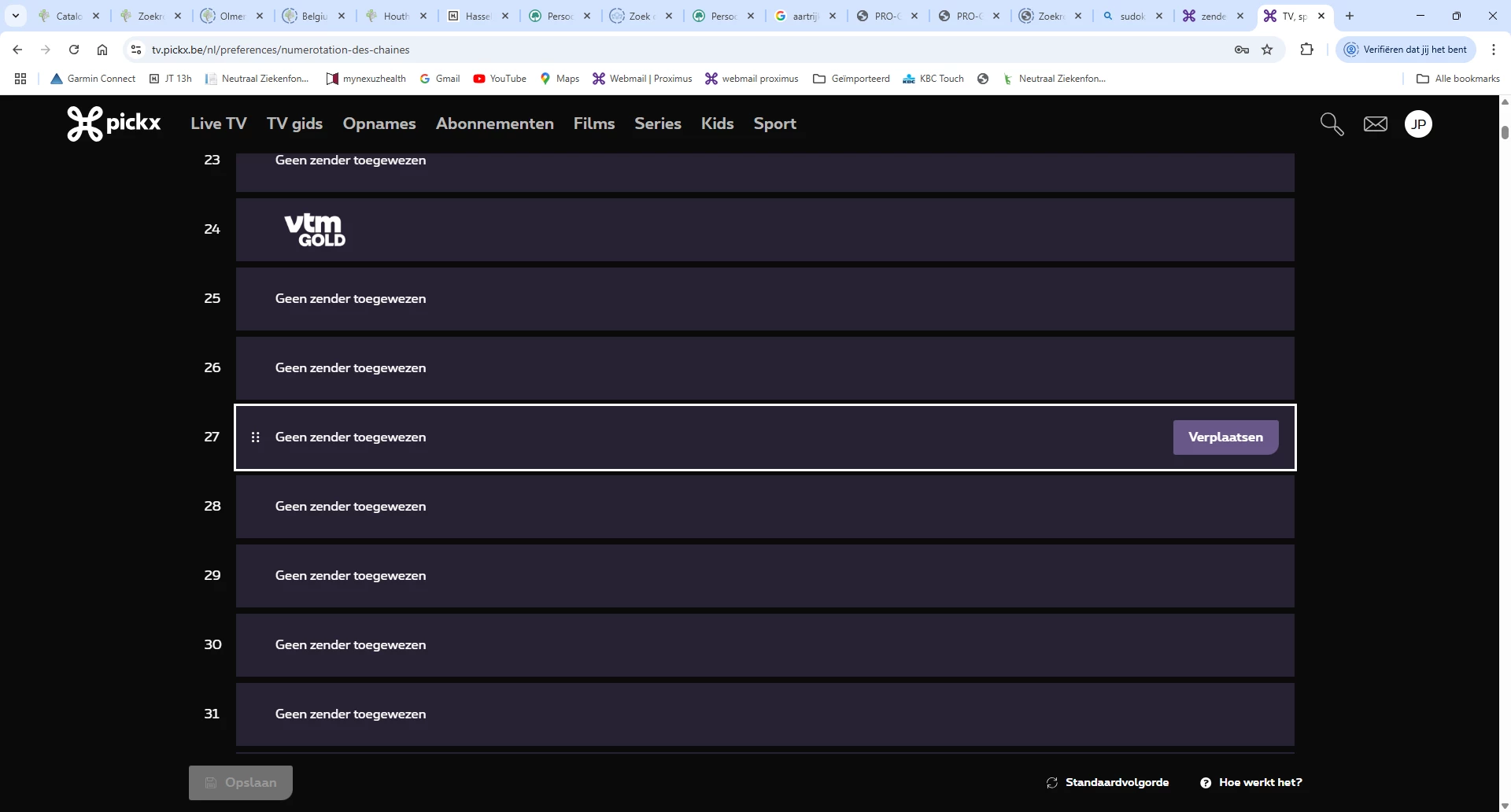Go to browser home page
The height and width of the screenshot is (812, 1511).
[x=102, y=50]
